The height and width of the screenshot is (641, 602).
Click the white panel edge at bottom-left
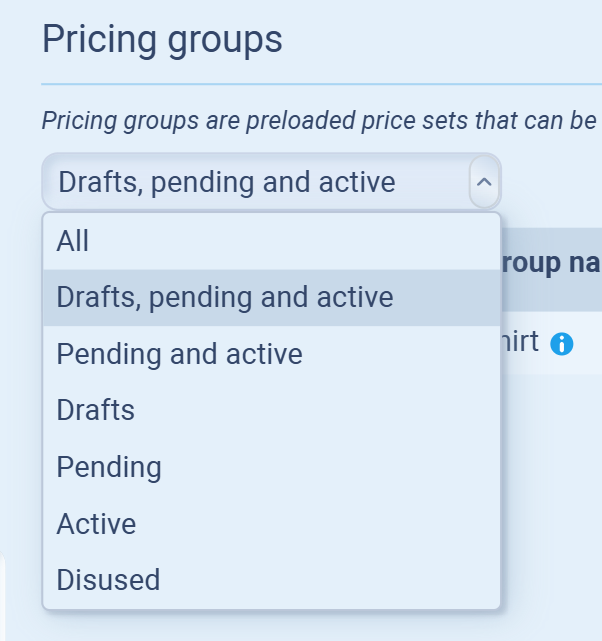coord(3,600)
